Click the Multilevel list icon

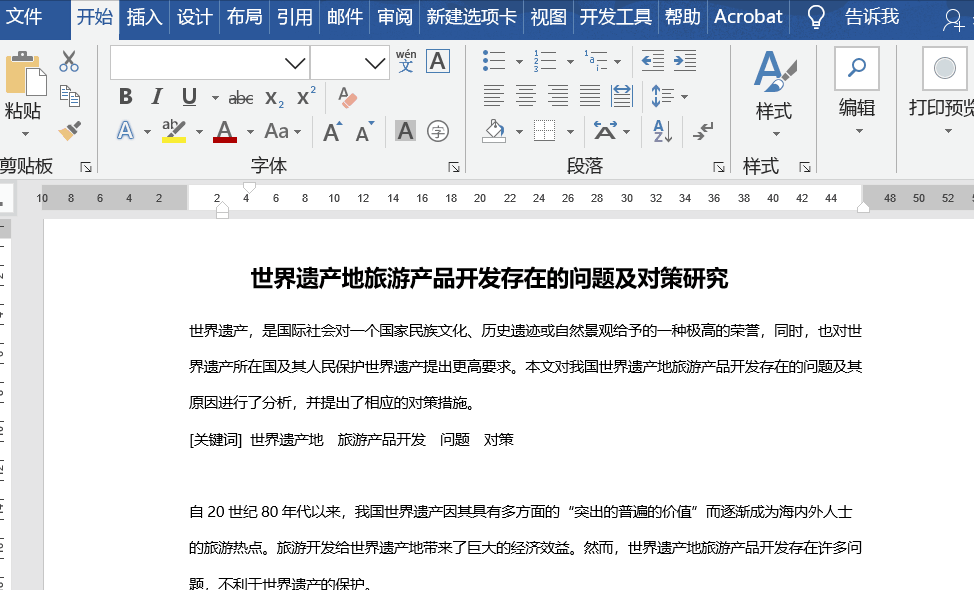click(x=596, y=61)
